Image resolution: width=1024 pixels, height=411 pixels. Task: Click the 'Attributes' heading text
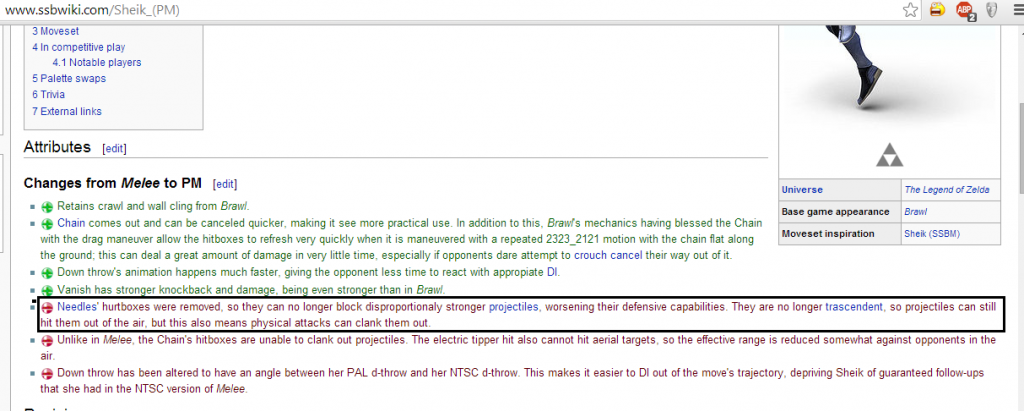coord(57,147)
